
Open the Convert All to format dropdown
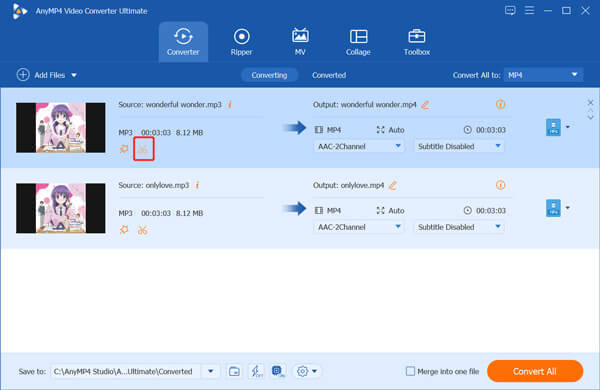(543, 75)
